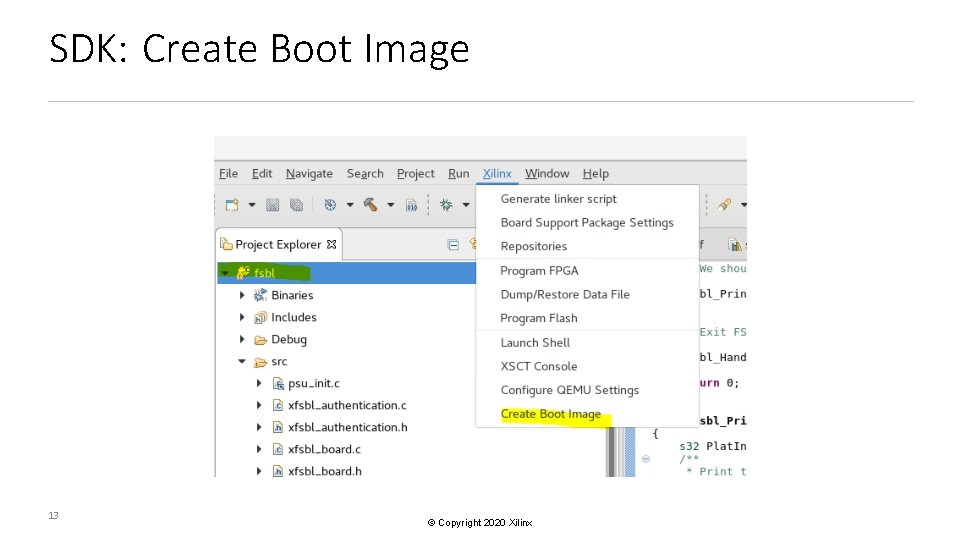The image size is (960, 540).
Task: Expand the Includes node
Action: 242,317
